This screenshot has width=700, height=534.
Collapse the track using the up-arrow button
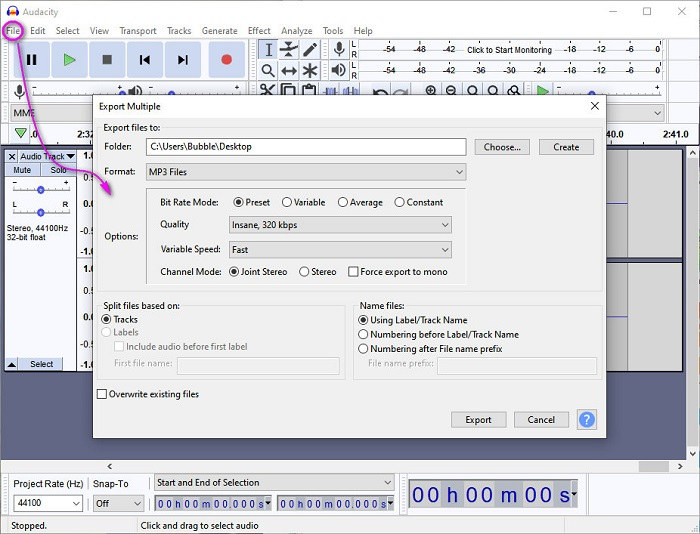12,364
